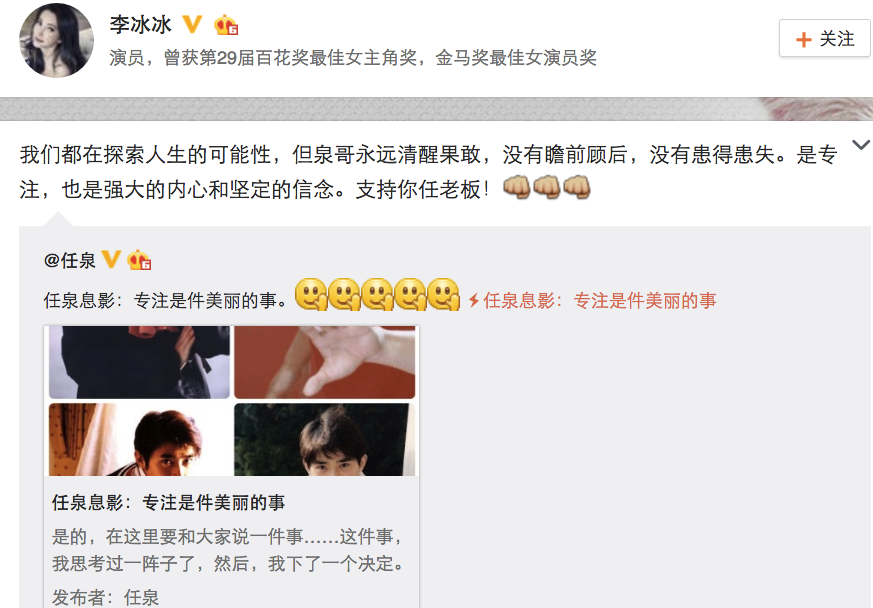Open 李冰冰's profile avatar
Viewport: 873px width, 608px height.
(x=56, y=40)
